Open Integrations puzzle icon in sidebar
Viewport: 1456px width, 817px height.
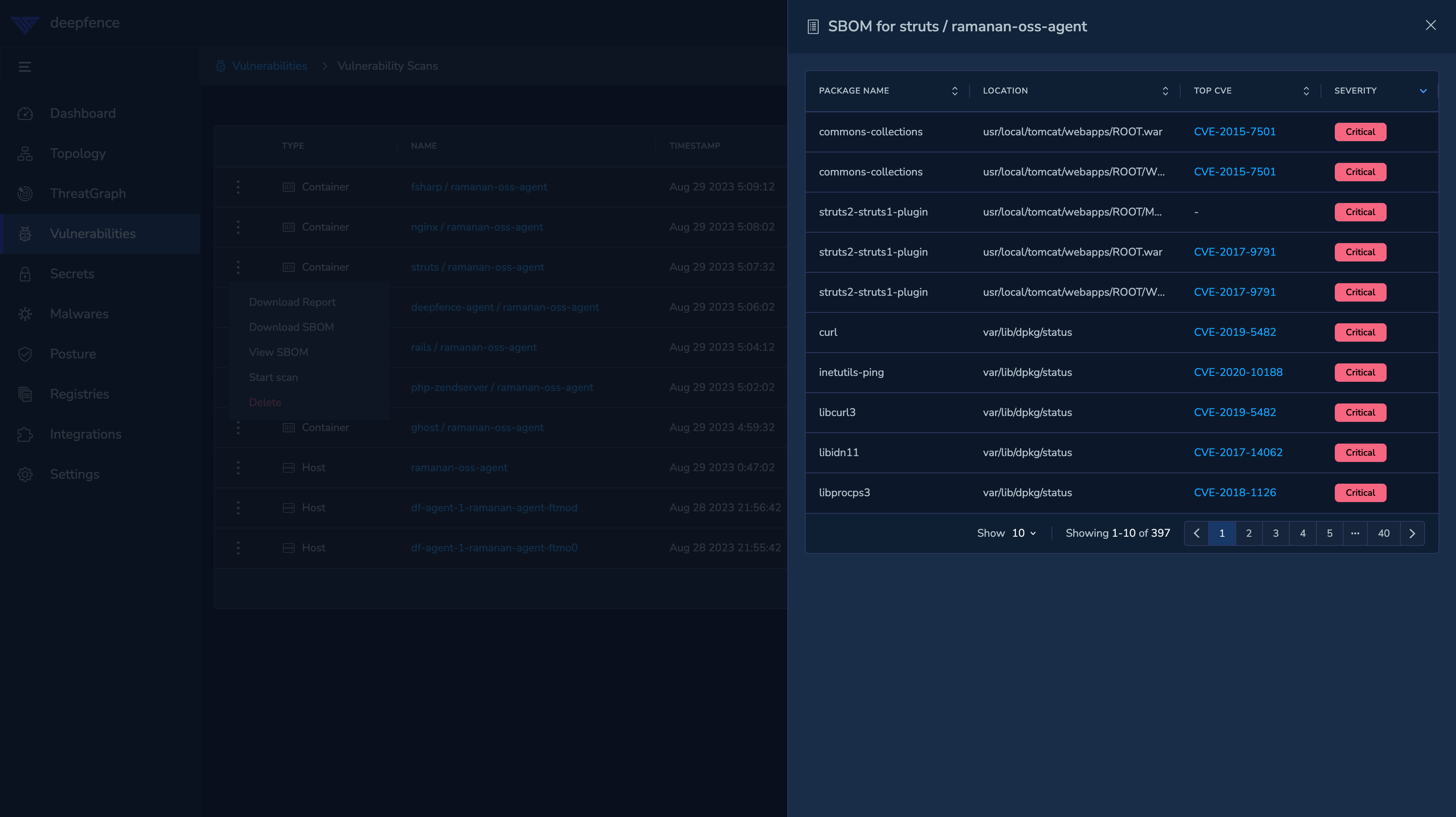(25, 434)
